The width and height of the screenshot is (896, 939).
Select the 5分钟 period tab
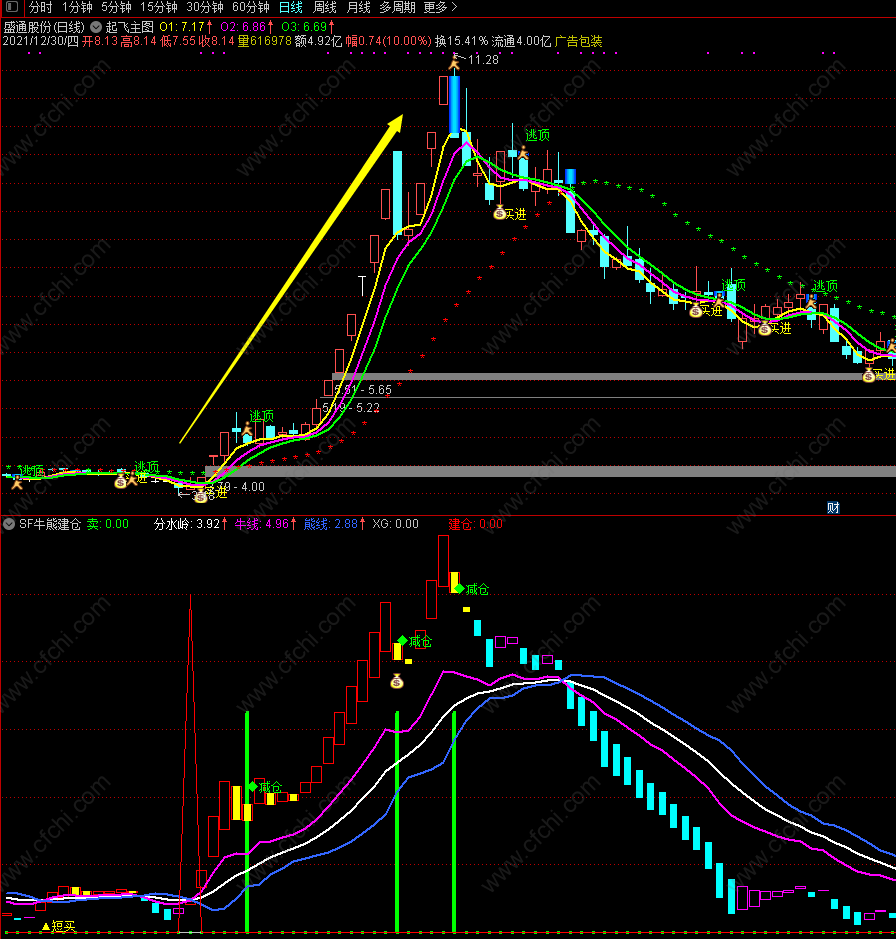116,7
